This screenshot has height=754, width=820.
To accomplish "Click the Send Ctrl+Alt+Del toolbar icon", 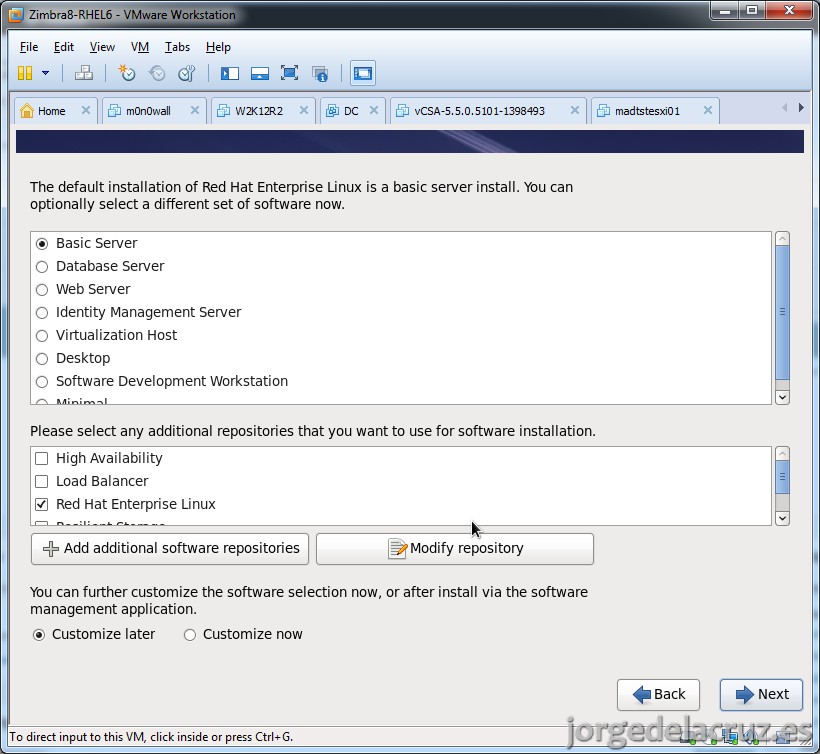I will point(84,73).
